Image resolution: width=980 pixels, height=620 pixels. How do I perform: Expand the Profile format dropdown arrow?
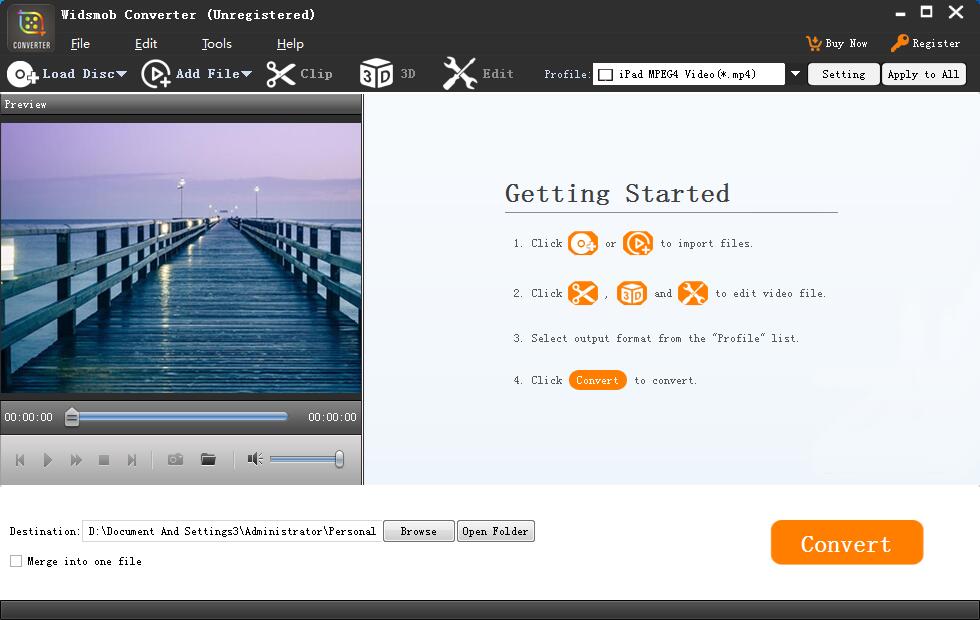coord(795,74)
